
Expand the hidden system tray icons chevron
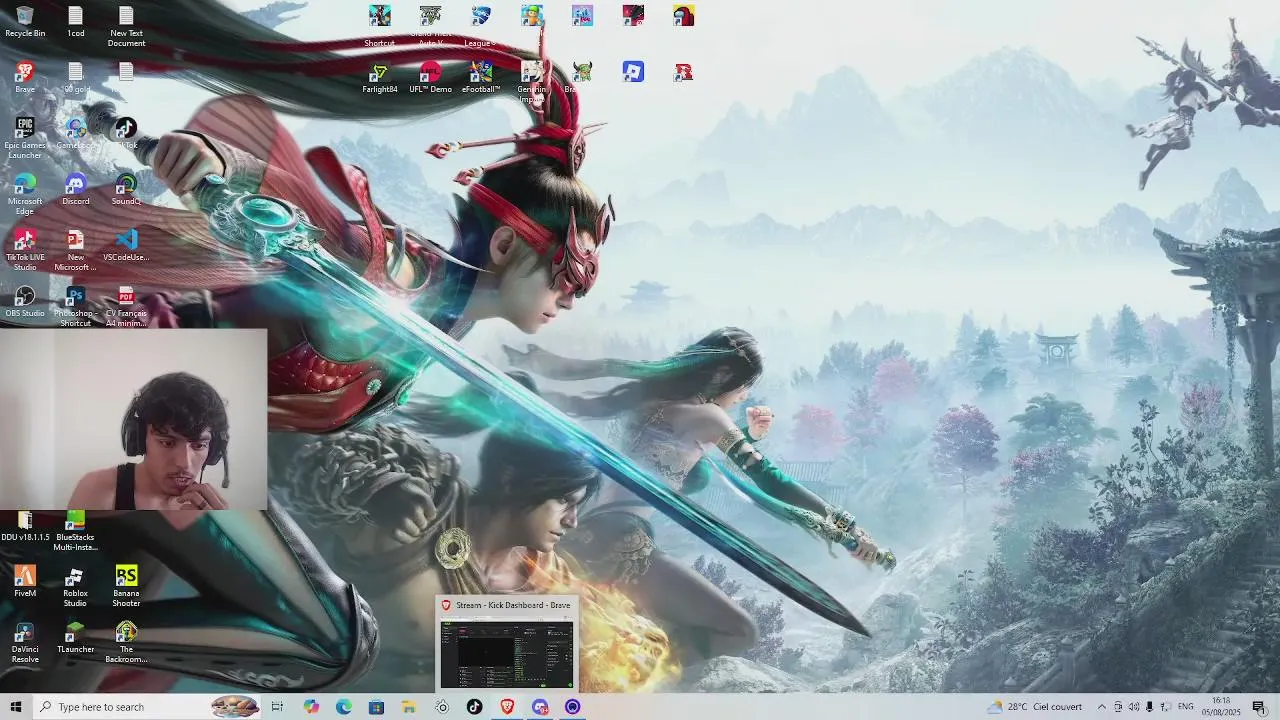tap(1102, 707)
